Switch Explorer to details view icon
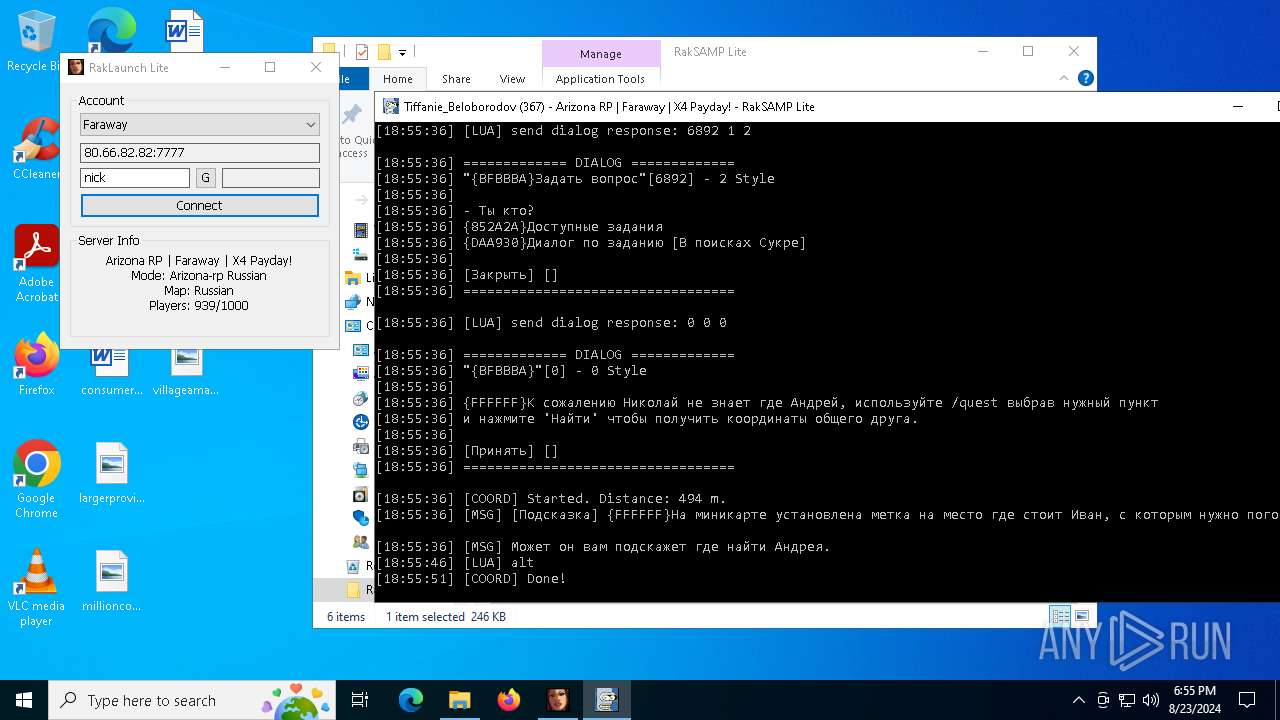This screenshot has height=720, width=1280. (x=1060, y=616)
